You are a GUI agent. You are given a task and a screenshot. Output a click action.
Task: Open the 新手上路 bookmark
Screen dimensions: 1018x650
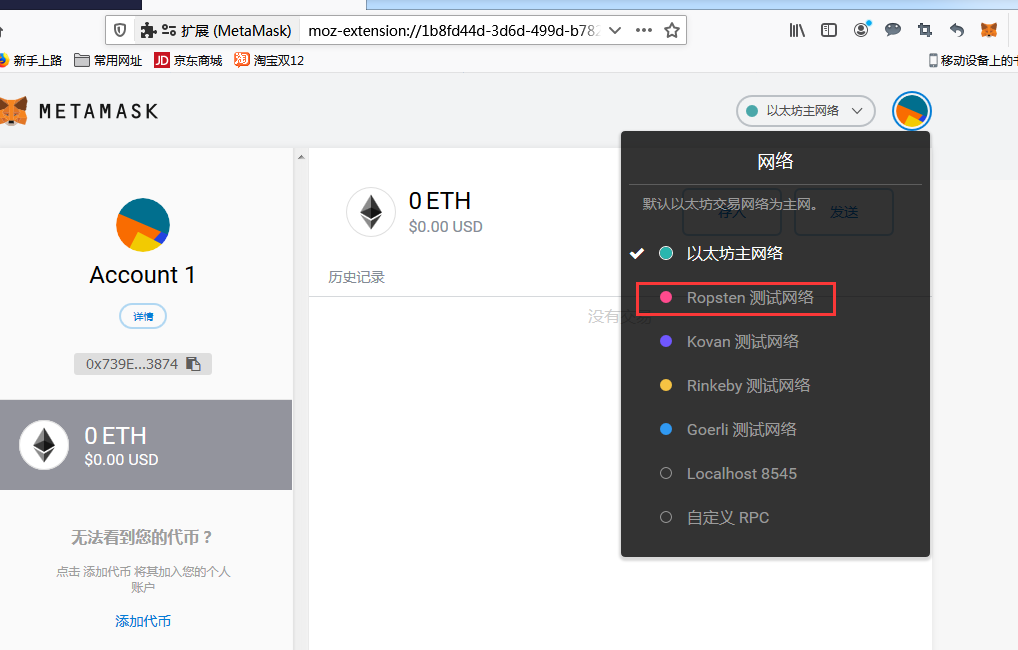tap(31, 60)
